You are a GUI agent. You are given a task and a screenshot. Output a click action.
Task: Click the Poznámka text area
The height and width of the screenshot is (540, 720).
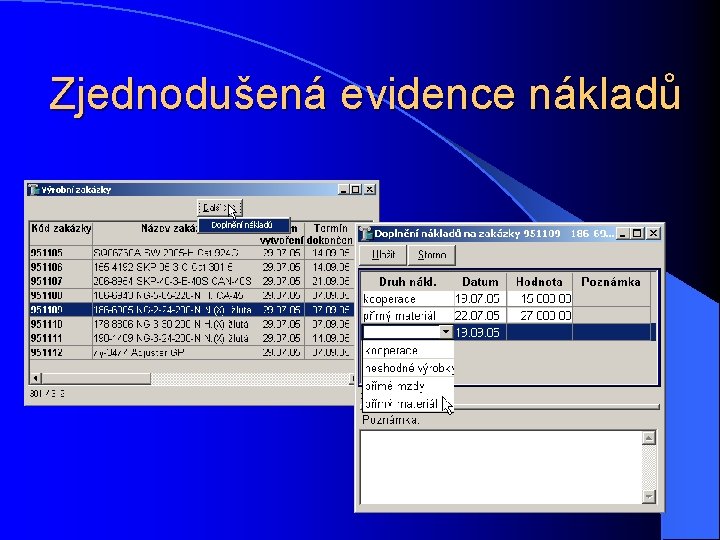[x=501, y=467]
